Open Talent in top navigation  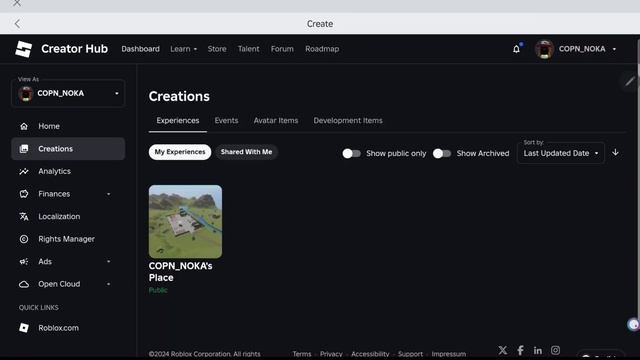(x=249, y=49)
